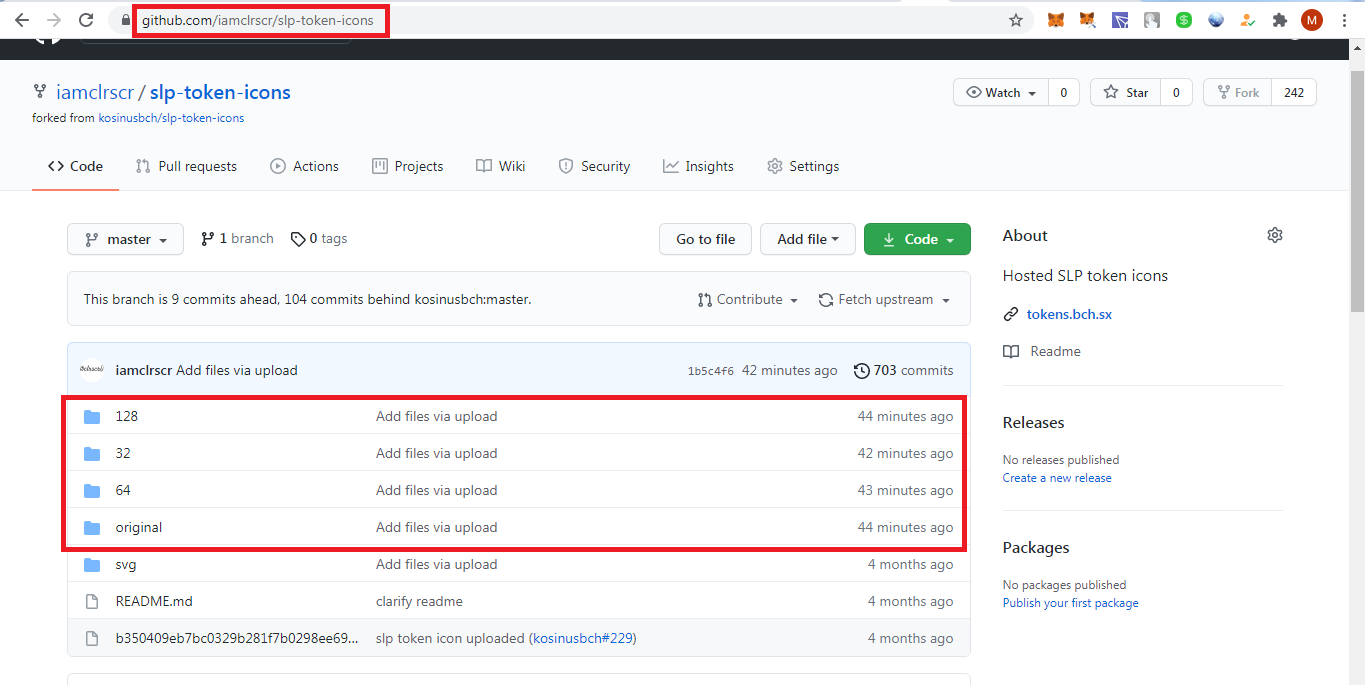Open the Actions tab

click(304, 166)
